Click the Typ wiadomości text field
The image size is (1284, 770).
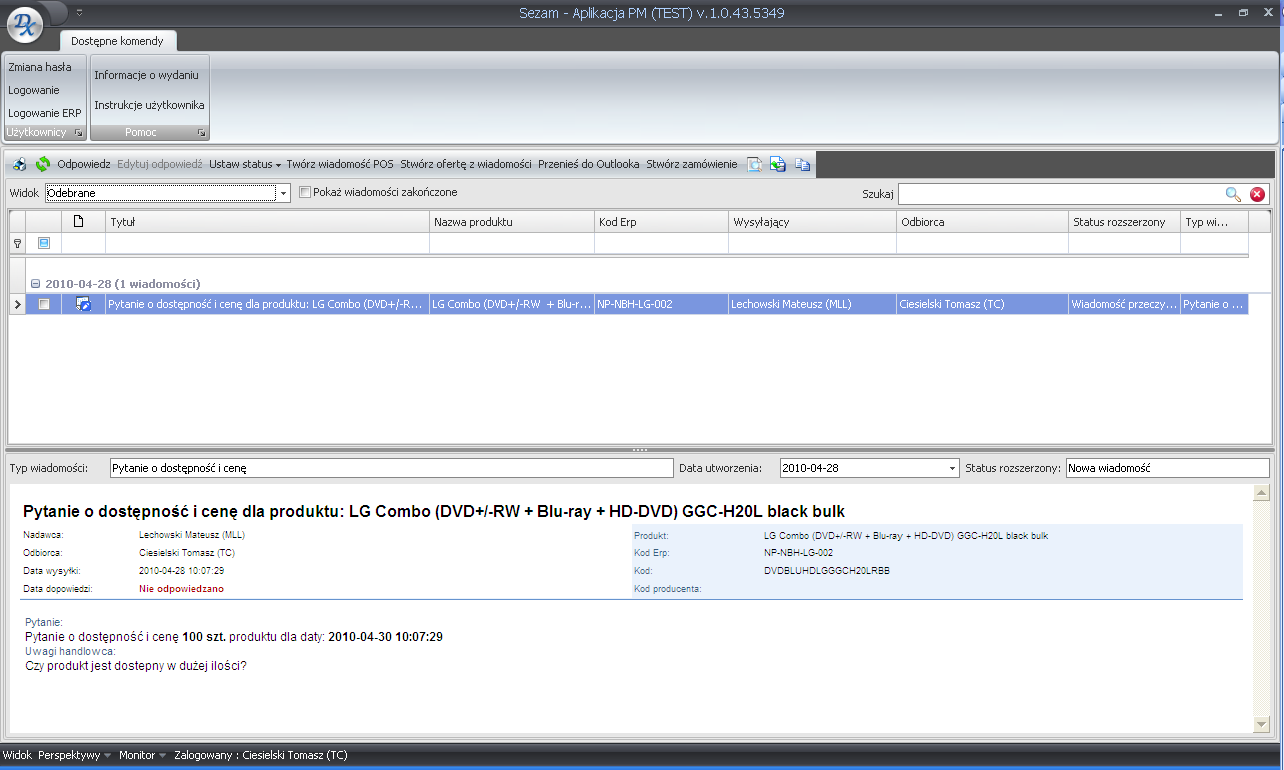392,468
